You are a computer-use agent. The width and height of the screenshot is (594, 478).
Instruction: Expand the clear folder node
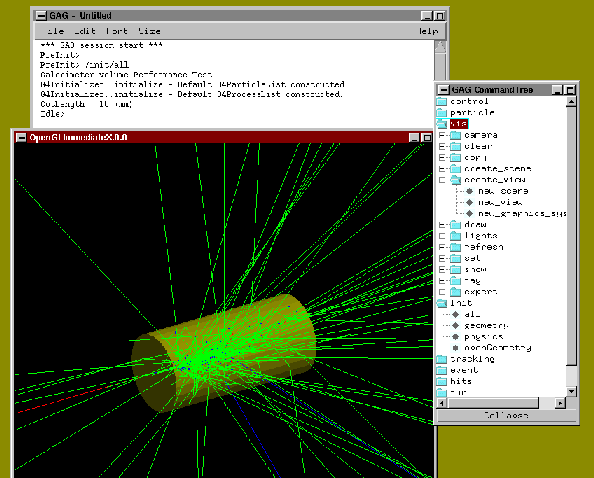coord(442,146)
